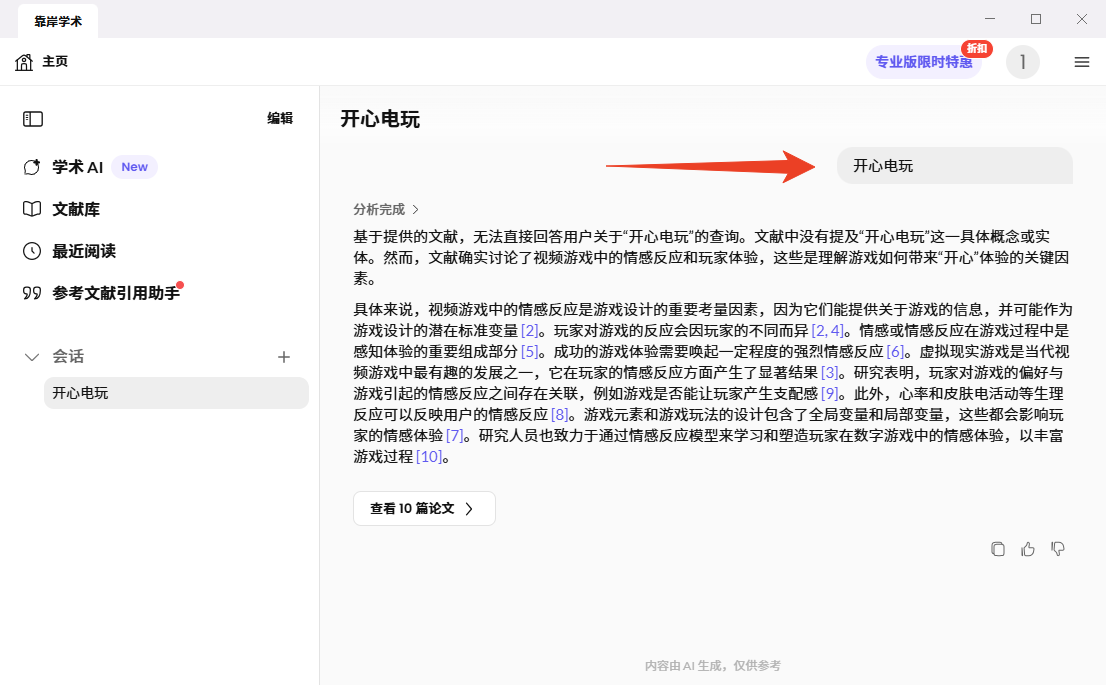
Task: Click the home icon next to 主页
Action: 24,62
